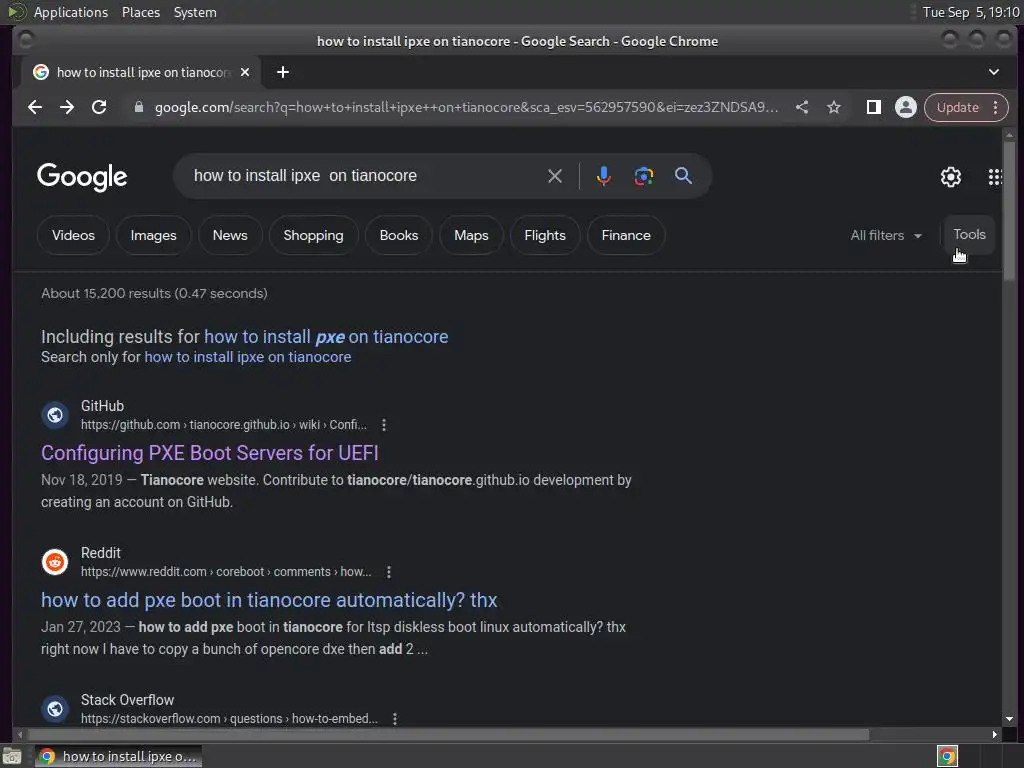Viewport: 1024px width, 768px height.
Task: Open Reddit result options three dots
Action: [389, 572]
